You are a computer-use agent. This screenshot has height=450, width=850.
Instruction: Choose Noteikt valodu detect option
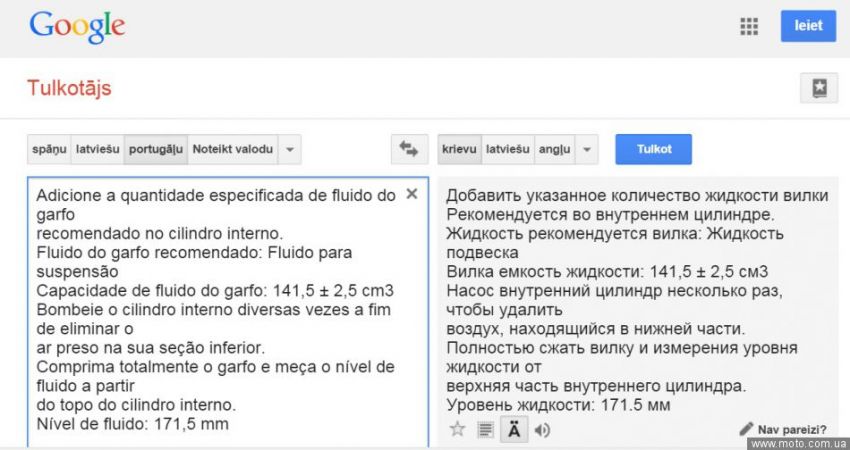pos(233,149)
